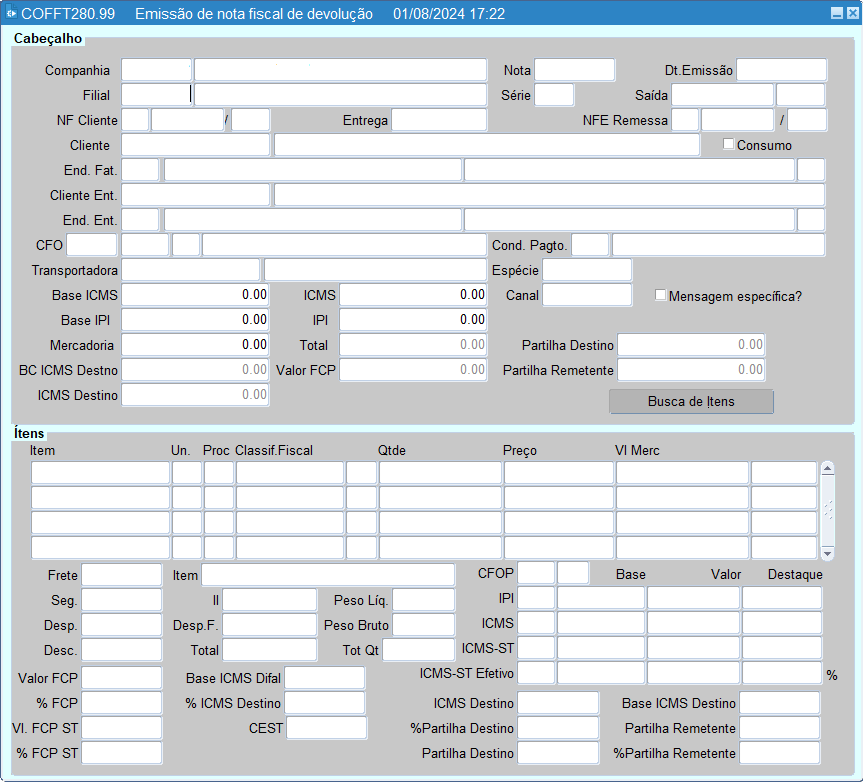This screenshot has height=782, width=863.
Task: Select the Dt.Emissão date field
Action: point(781,70)
